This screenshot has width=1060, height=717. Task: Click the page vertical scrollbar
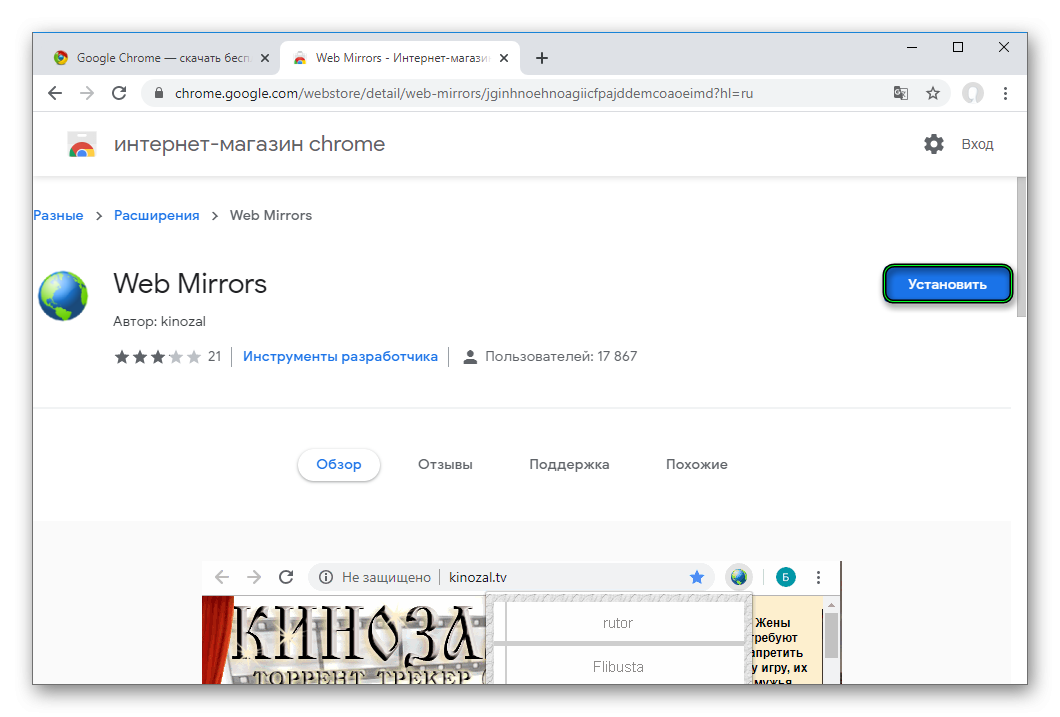[1021, 247]
